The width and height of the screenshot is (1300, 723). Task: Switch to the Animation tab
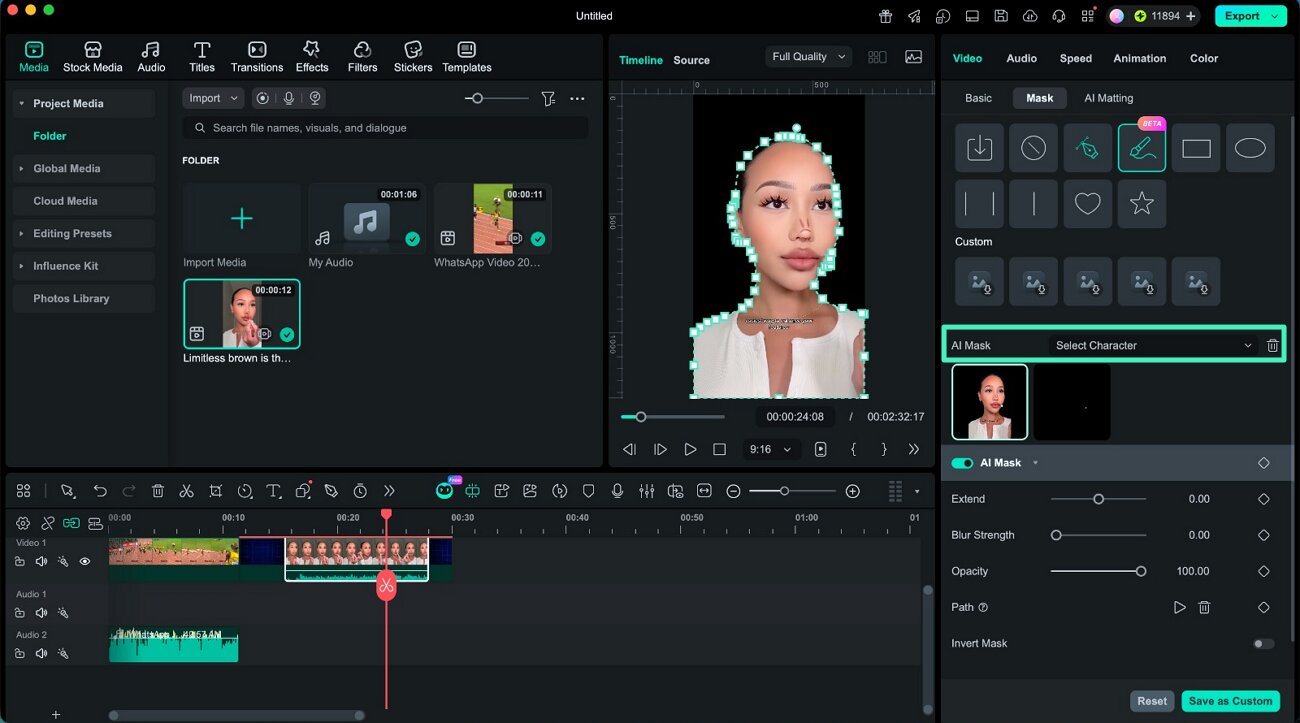[x=1140, y=58]
